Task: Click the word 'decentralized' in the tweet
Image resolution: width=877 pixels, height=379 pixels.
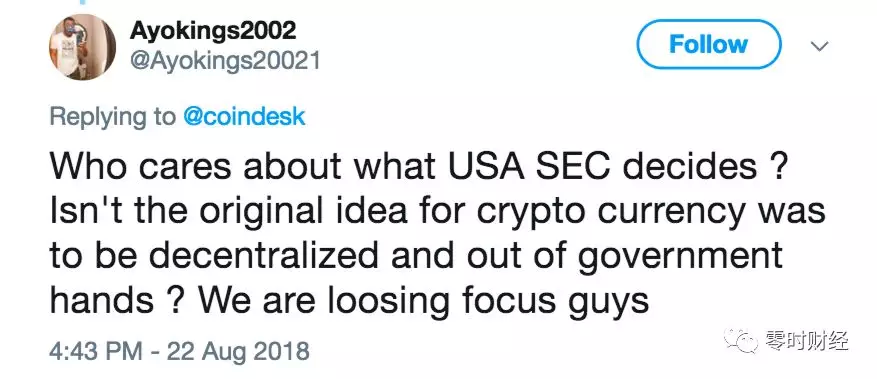Action: click(262, 255)
